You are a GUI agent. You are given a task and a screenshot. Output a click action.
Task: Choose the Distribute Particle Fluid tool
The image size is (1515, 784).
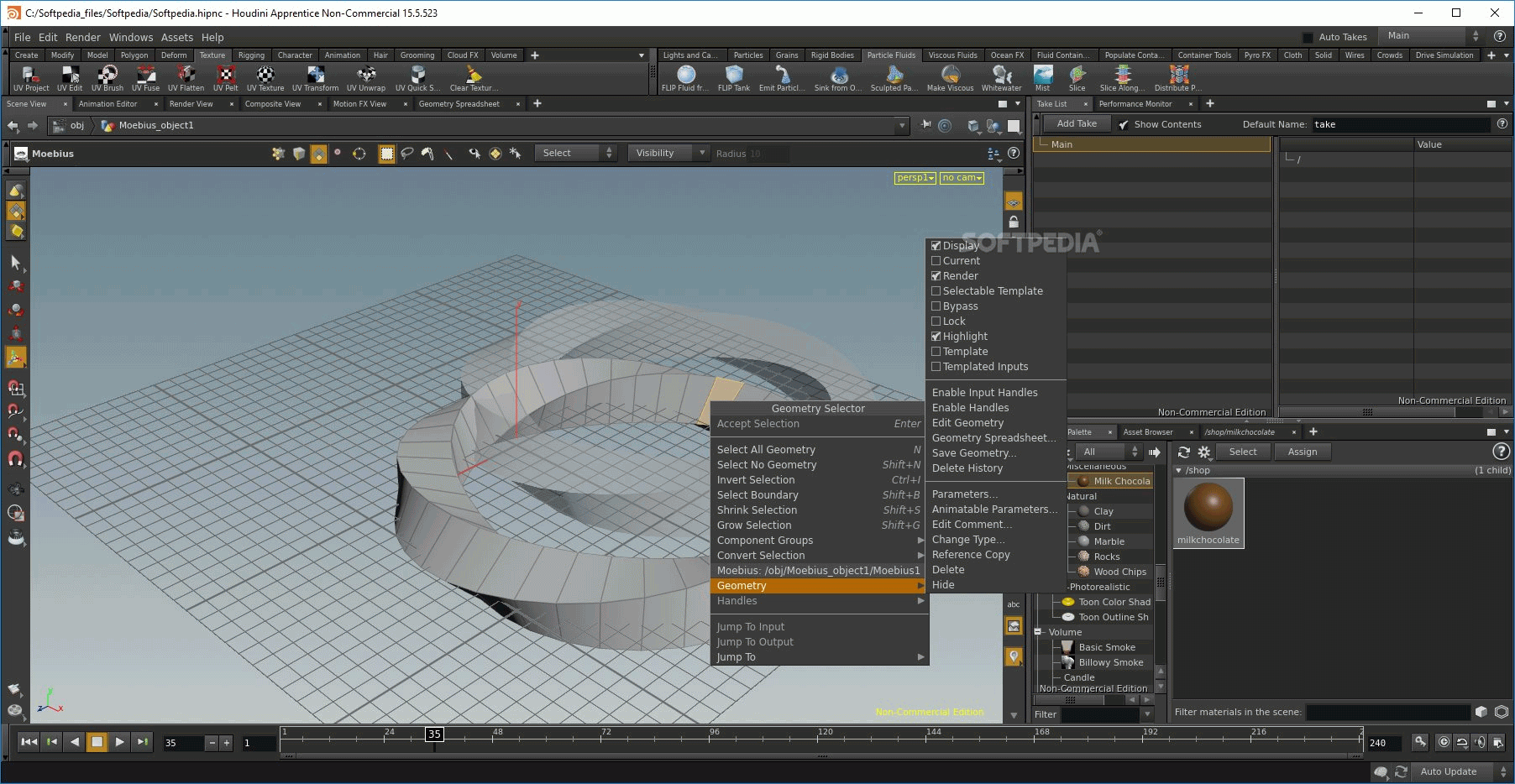(1177, 79)
